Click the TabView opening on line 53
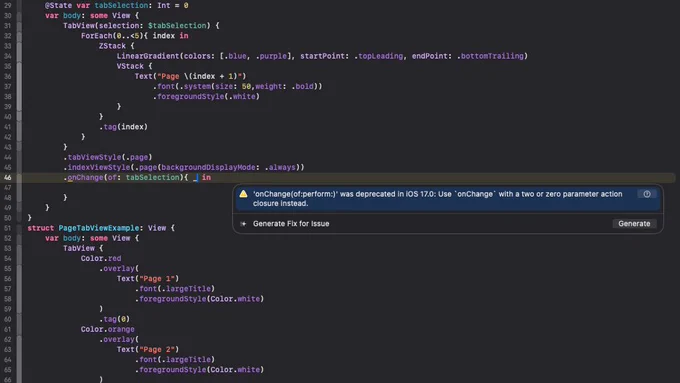This screenshot has height=383, width=680. (x=83, y=248)
